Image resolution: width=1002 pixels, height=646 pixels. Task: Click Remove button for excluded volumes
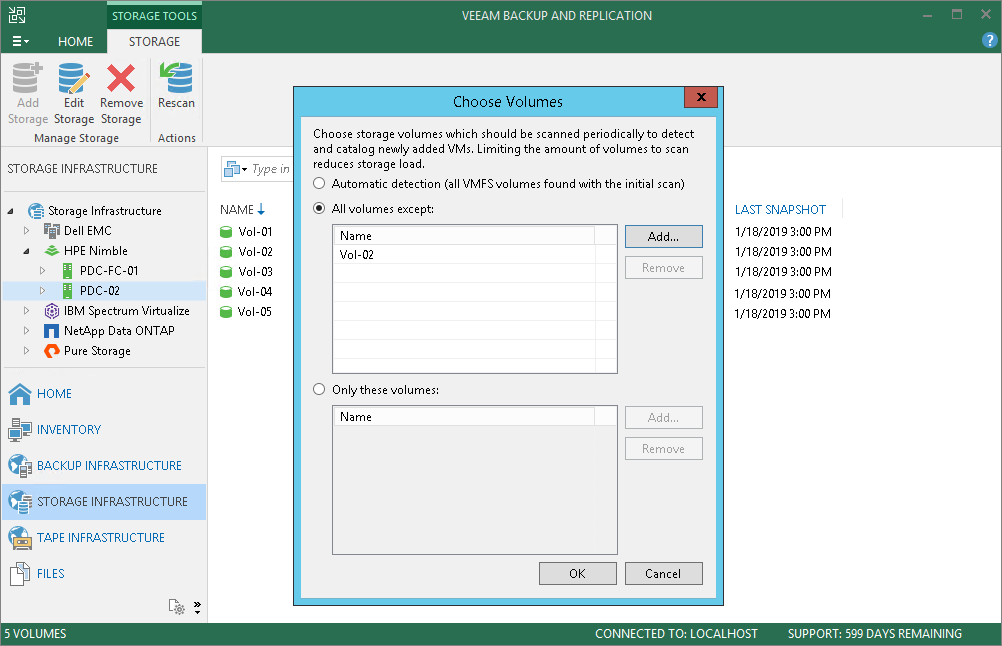(x=663, y=268)
